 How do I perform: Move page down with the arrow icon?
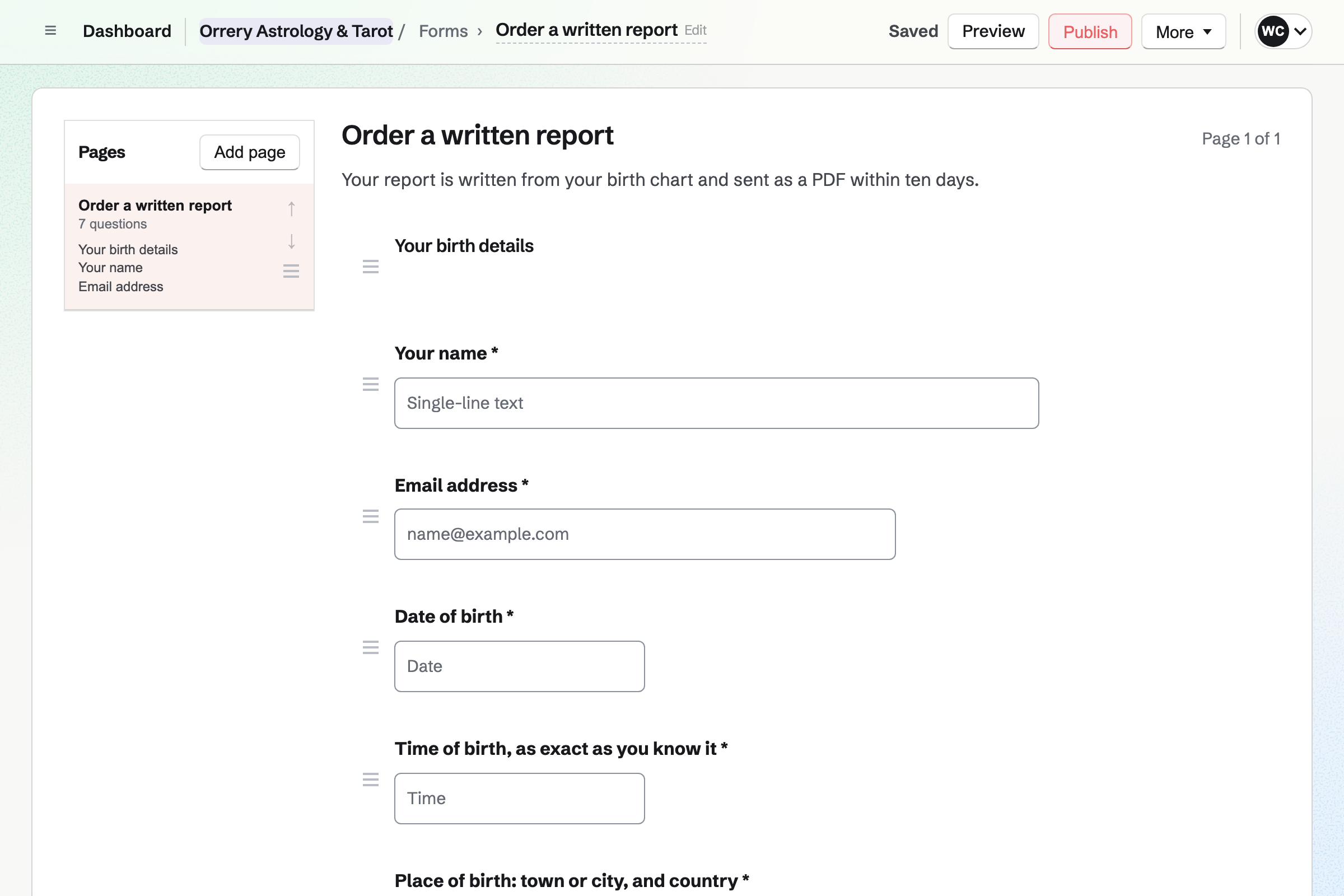point(291,241)
